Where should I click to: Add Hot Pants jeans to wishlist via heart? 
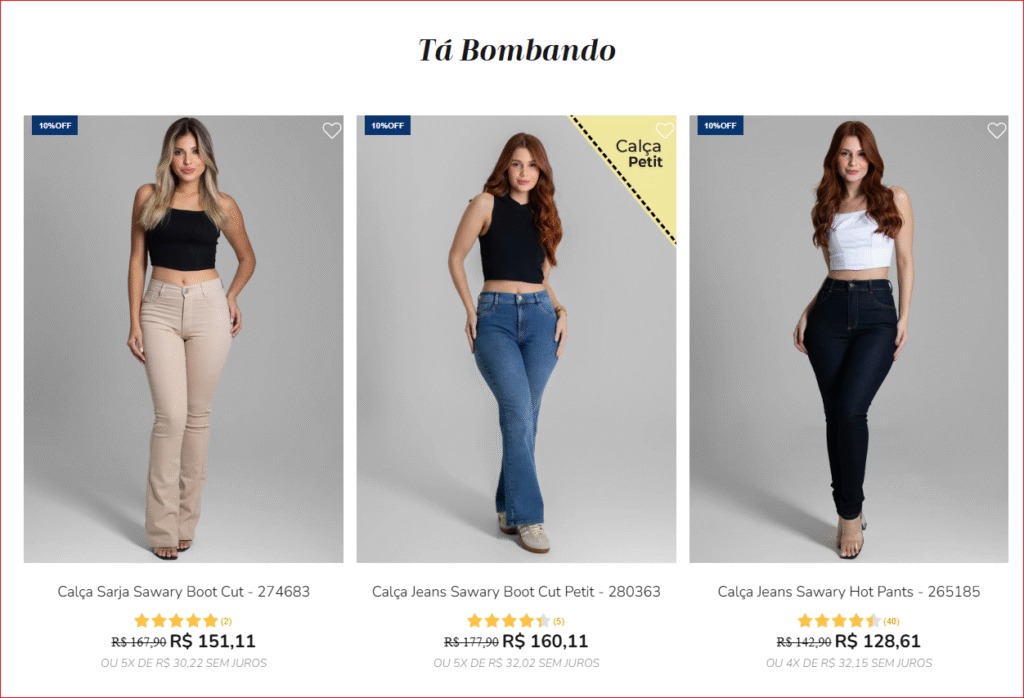[x=997, y=131]
